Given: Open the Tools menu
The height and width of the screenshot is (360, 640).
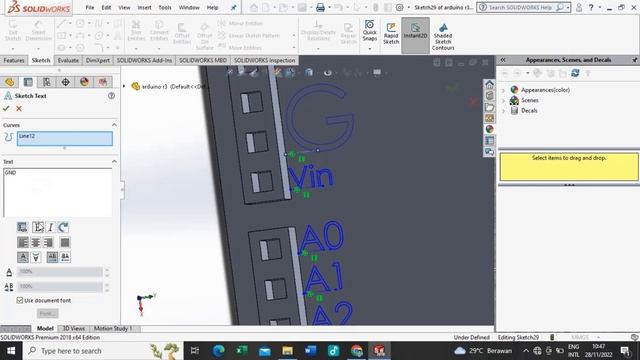Looking at the screenshot, I should pos(165,7).
